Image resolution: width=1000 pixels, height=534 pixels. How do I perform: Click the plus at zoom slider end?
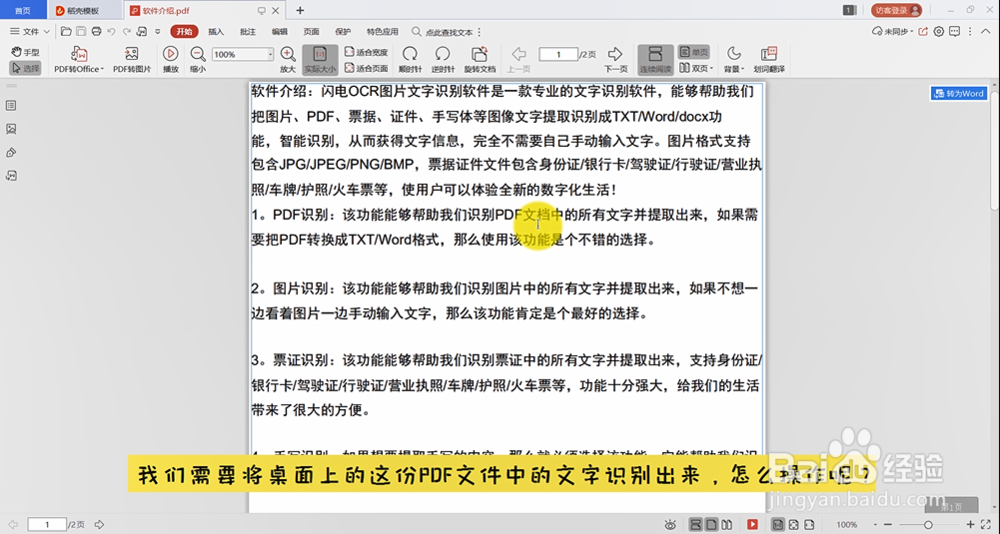(970, 524)
